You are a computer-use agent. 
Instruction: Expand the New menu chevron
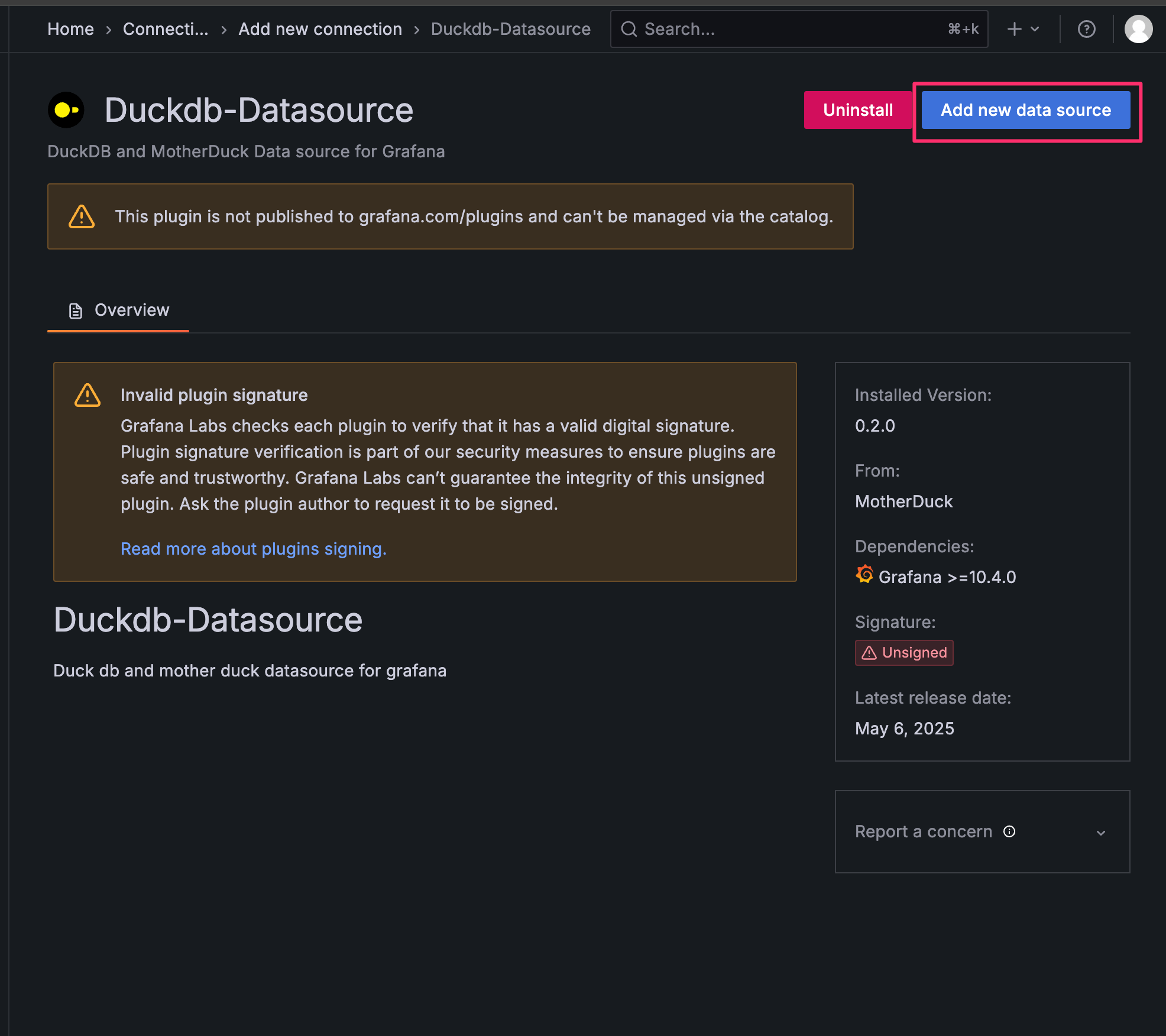pos(1035,29)
